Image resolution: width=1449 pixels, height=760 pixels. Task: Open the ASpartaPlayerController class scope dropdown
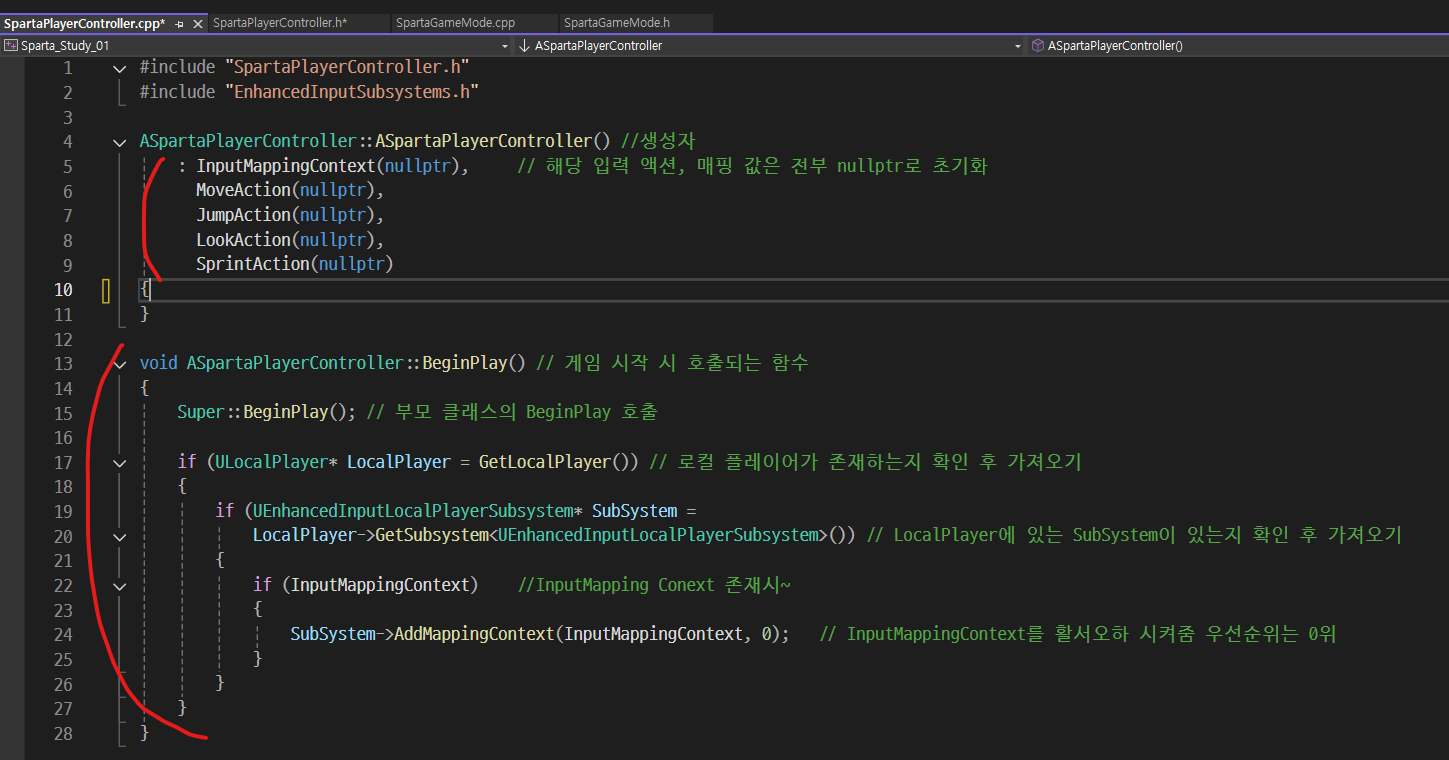[x=1018, y=46]
